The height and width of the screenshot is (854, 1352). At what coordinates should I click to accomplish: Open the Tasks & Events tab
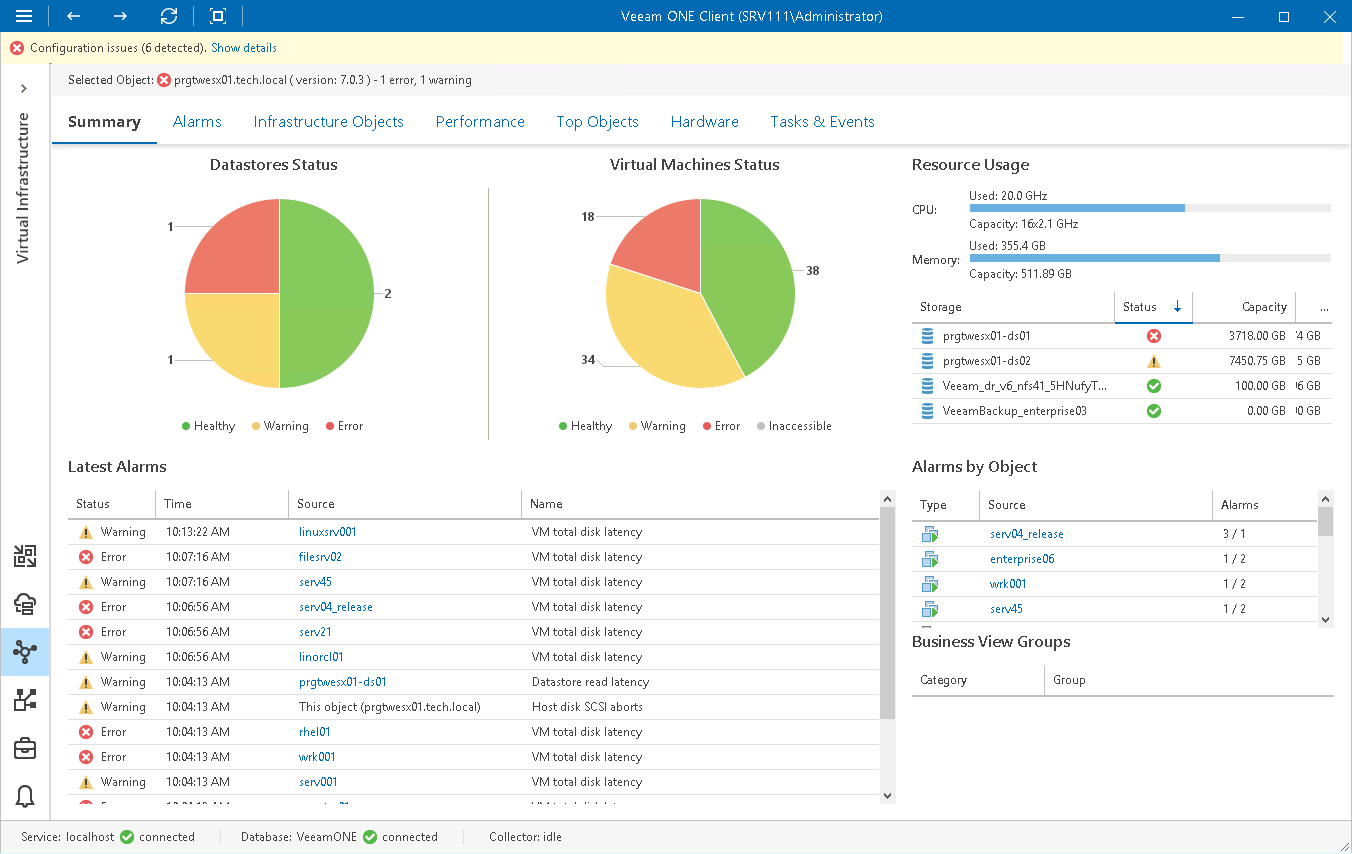[822, 121]
